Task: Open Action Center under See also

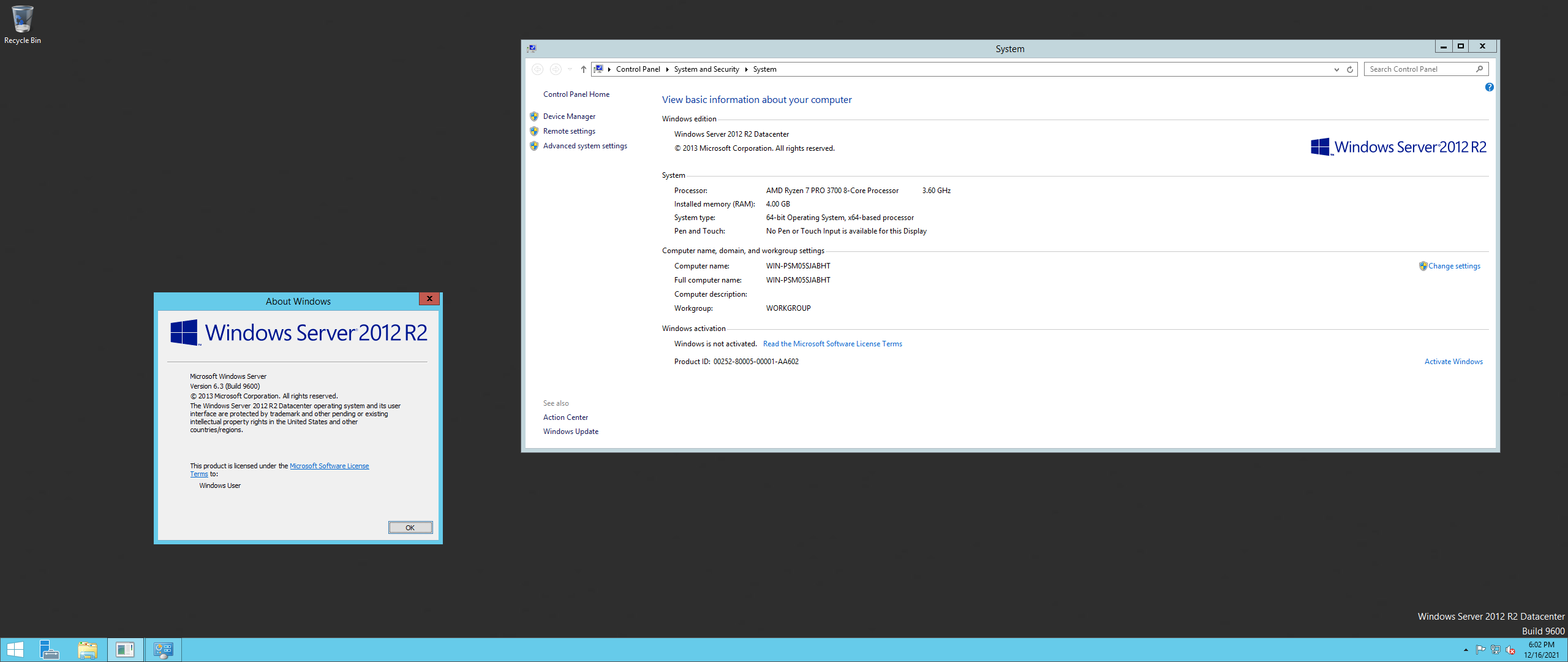Action: [565, 417]
